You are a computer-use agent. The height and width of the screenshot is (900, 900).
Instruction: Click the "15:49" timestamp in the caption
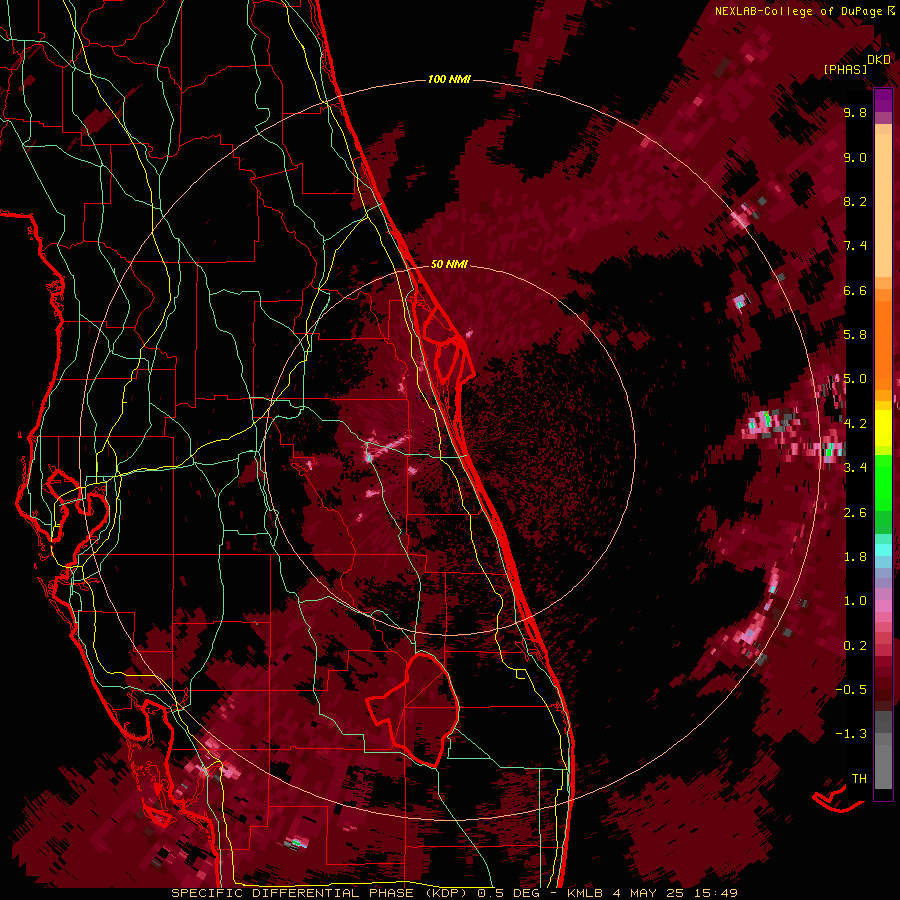coord(716,893)
